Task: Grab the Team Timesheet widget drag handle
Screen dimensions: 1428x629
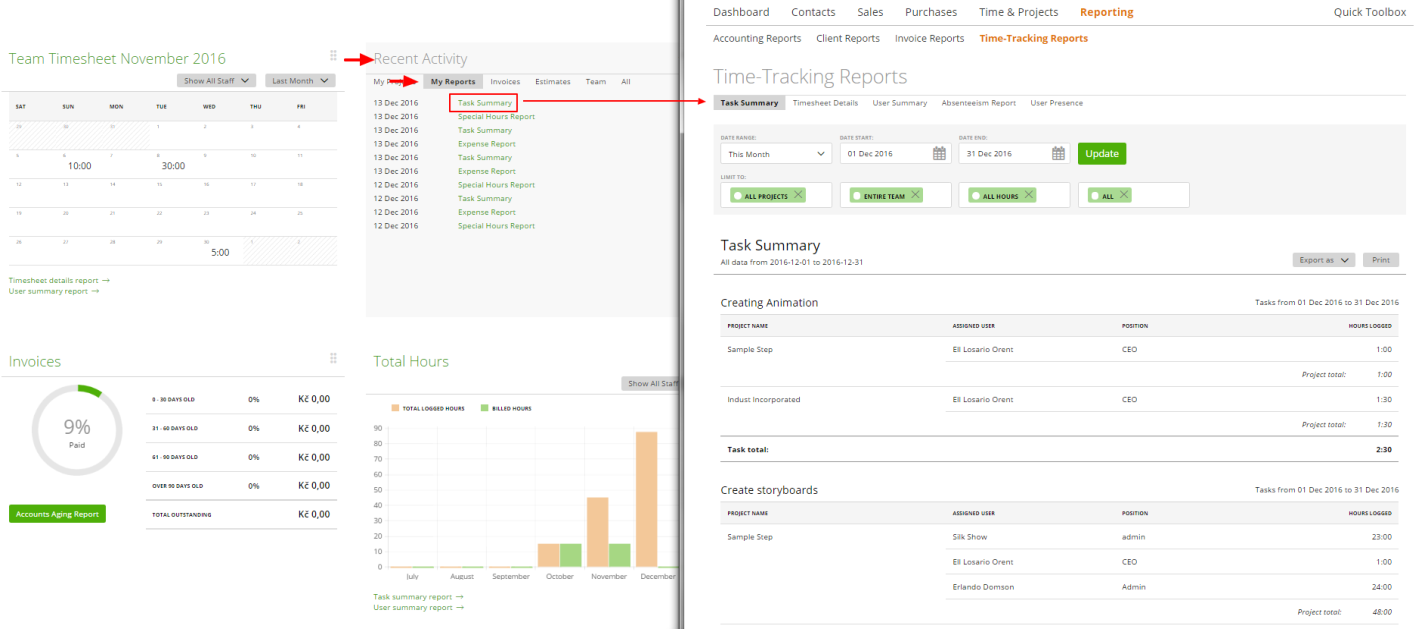Action: 333,56
